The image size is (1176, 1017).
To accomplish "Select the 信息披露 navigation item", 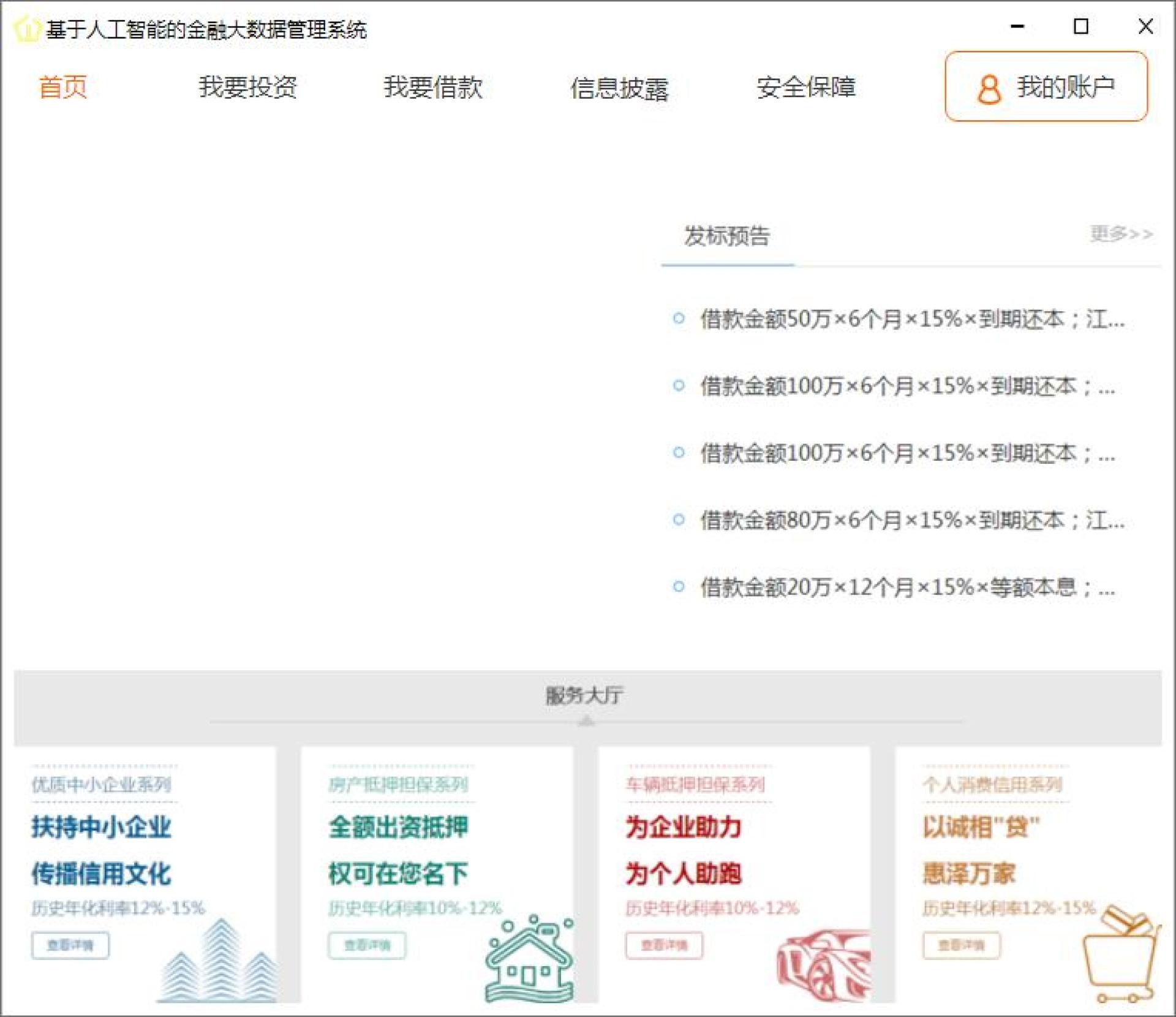I will (x=619, y=88).
